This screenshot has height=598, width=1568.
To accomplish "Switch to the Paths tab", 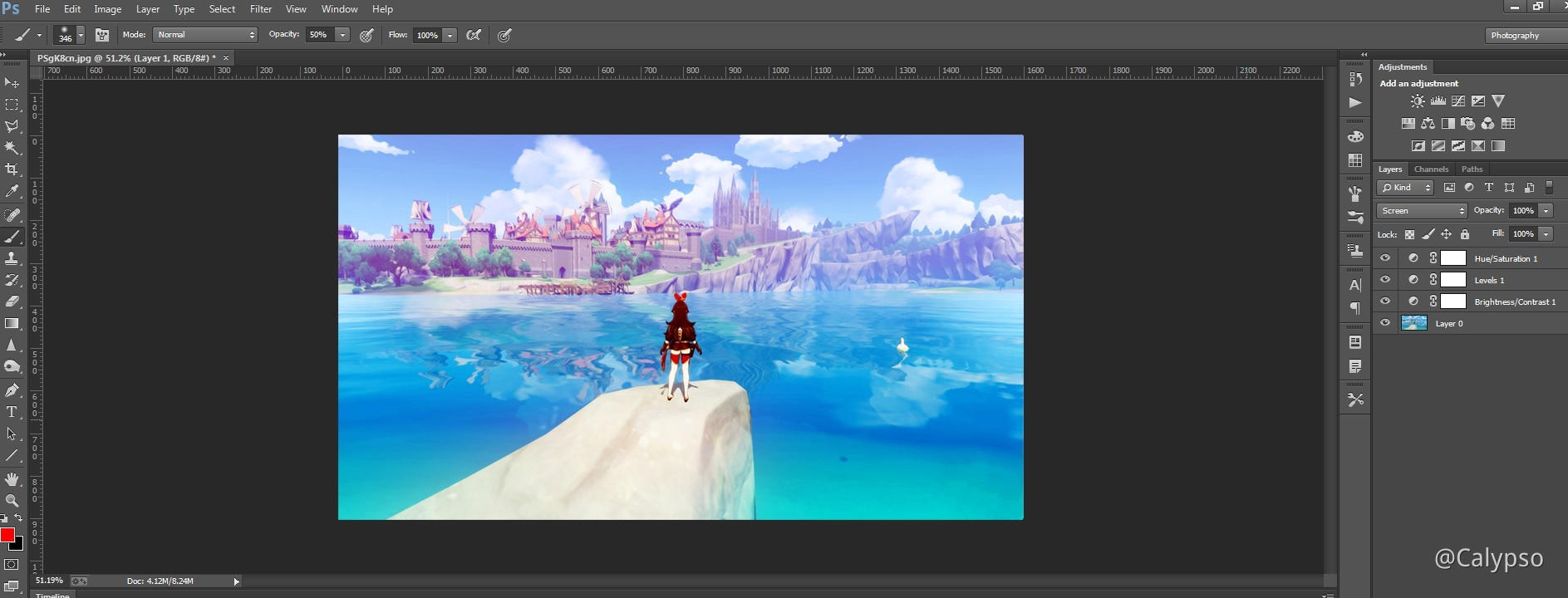I will coord(1472,169).
